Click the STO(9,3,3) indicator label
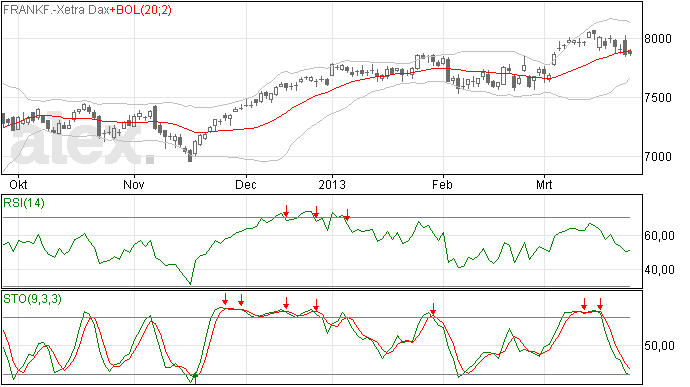Screen dimensions: 690x387 [32, 299]
